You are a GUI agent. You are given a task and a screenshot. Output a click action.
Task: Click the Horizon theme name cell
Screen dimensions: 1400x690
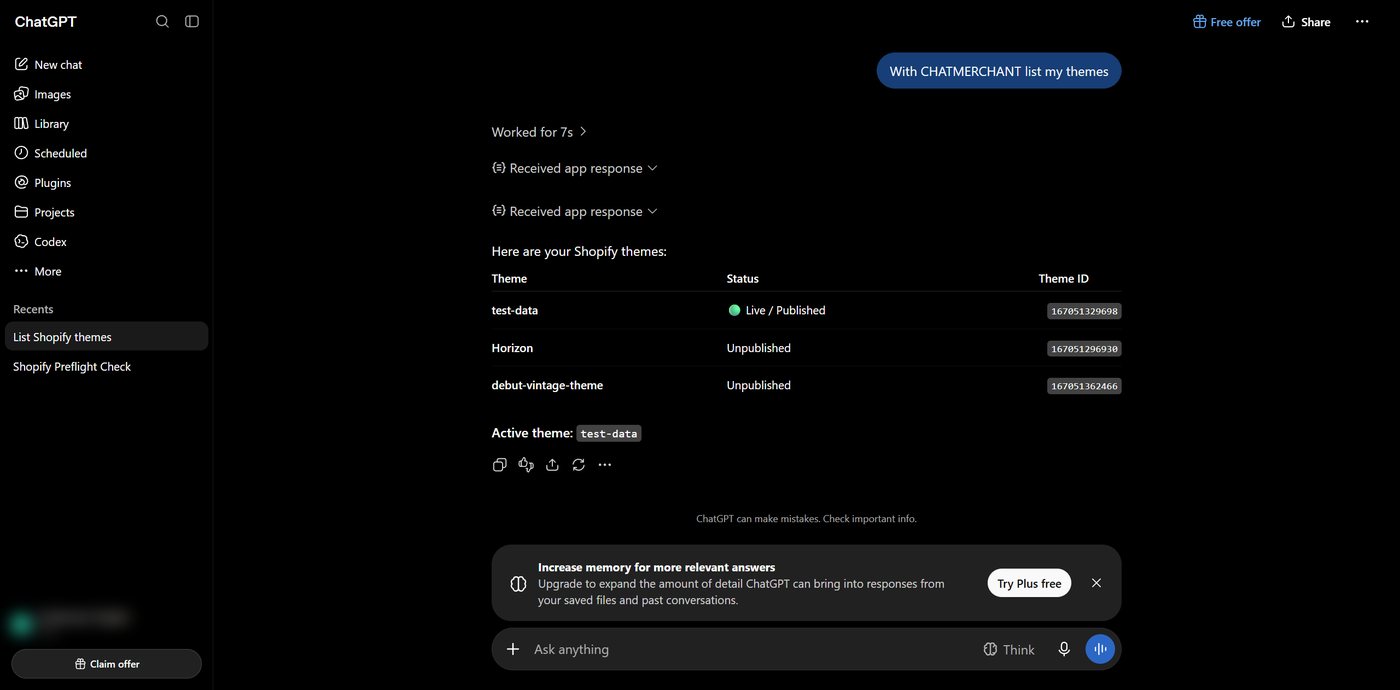coord(512,348)
